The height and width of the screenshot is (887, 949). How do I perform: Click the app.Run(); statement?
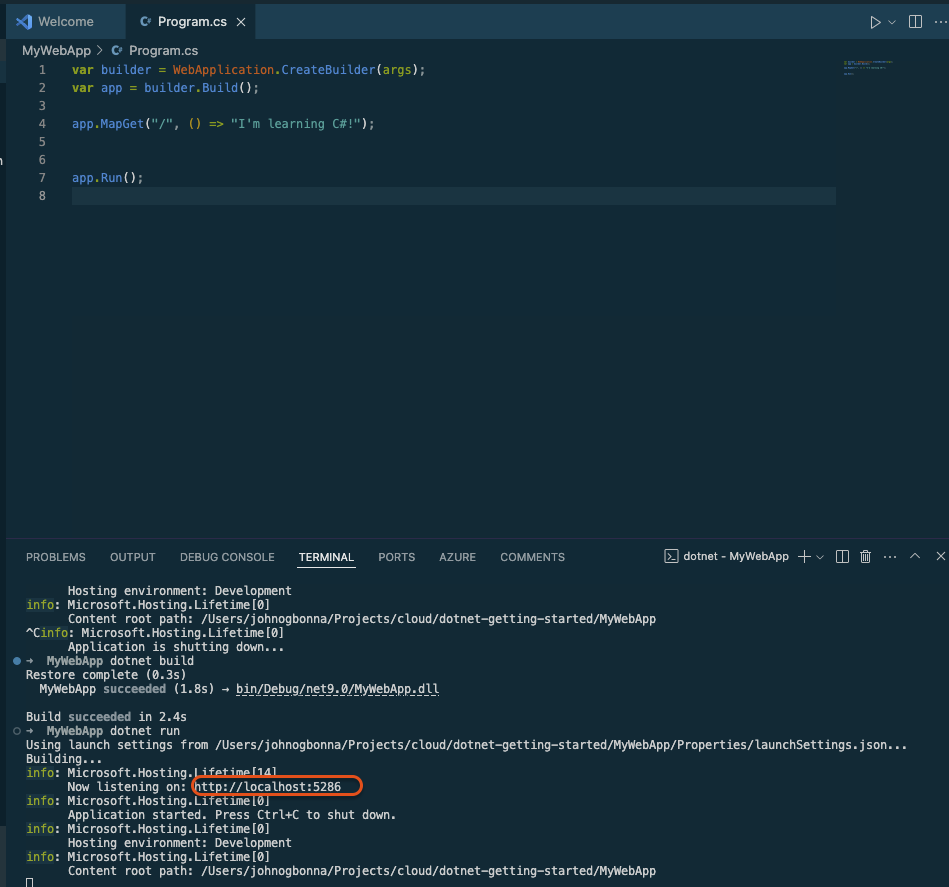[x=108, y=178]
